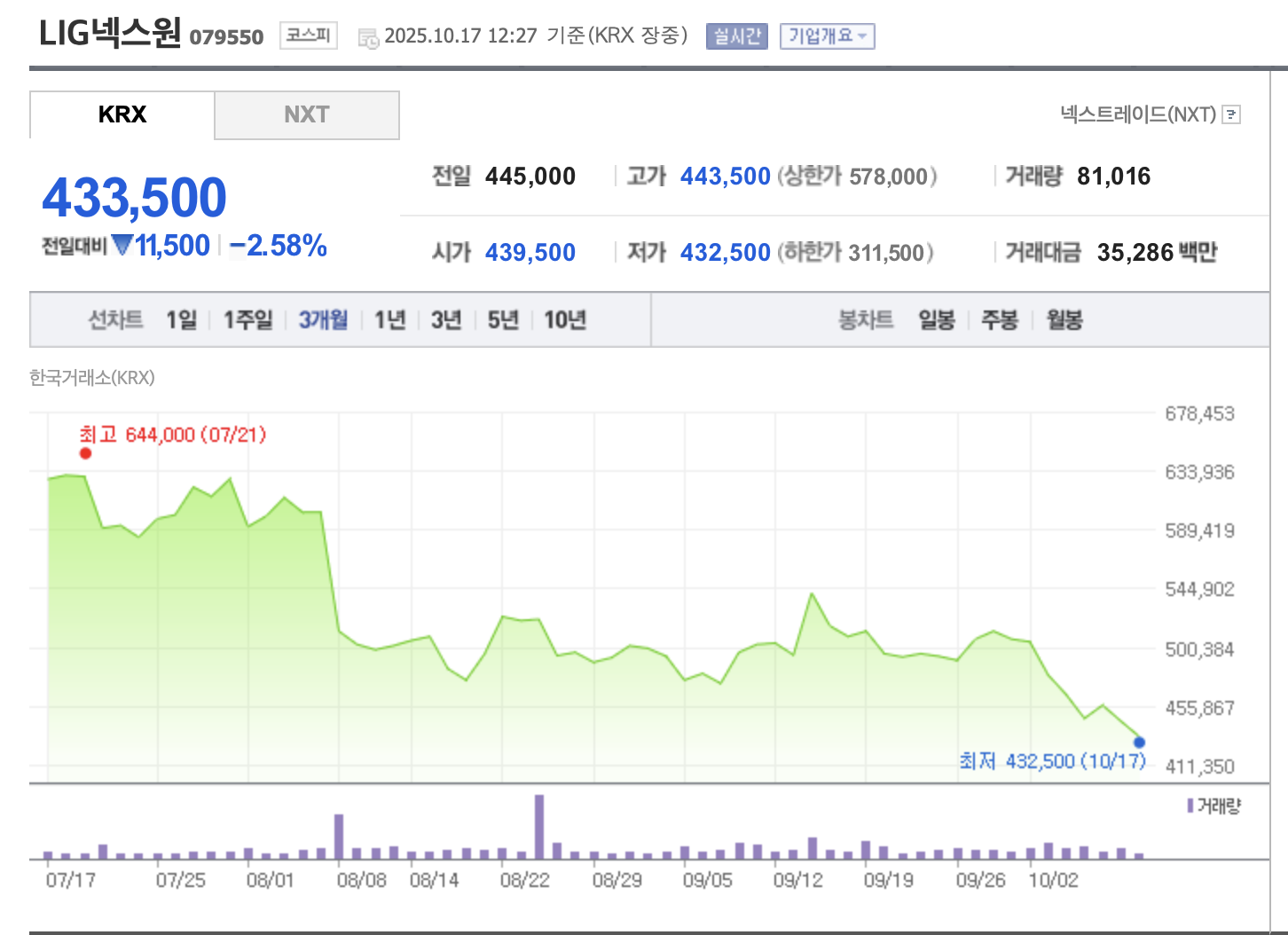Open the 일봉 candlestick chart

[x=936, y=319]
